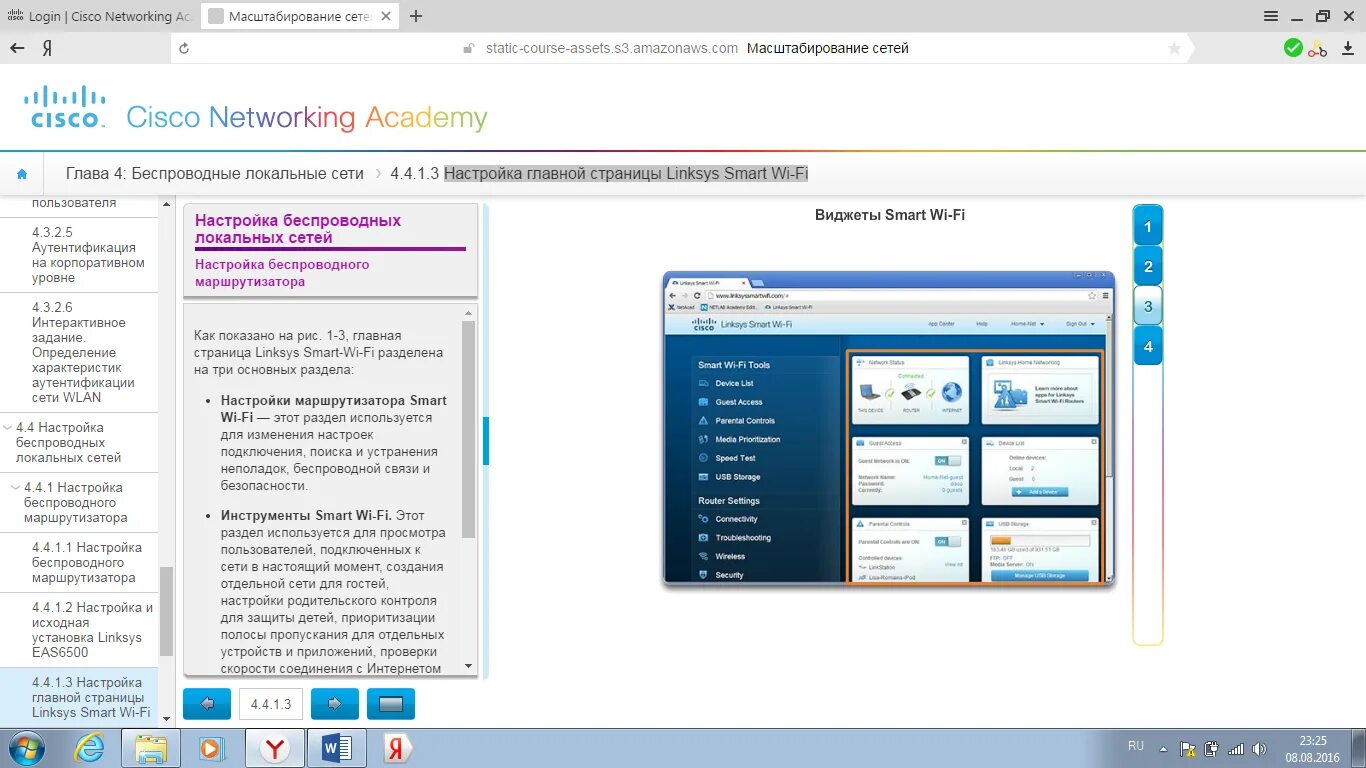This screenshot has width=1366, height=768.
Task: Click the content text scrollbar down arrow
Action: click(x=468, y=666)
